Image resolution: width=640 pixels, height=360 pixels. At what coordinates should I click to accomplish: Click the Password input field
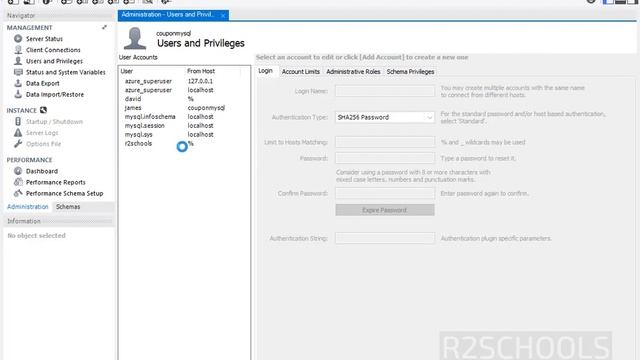(x=385, y=158)
